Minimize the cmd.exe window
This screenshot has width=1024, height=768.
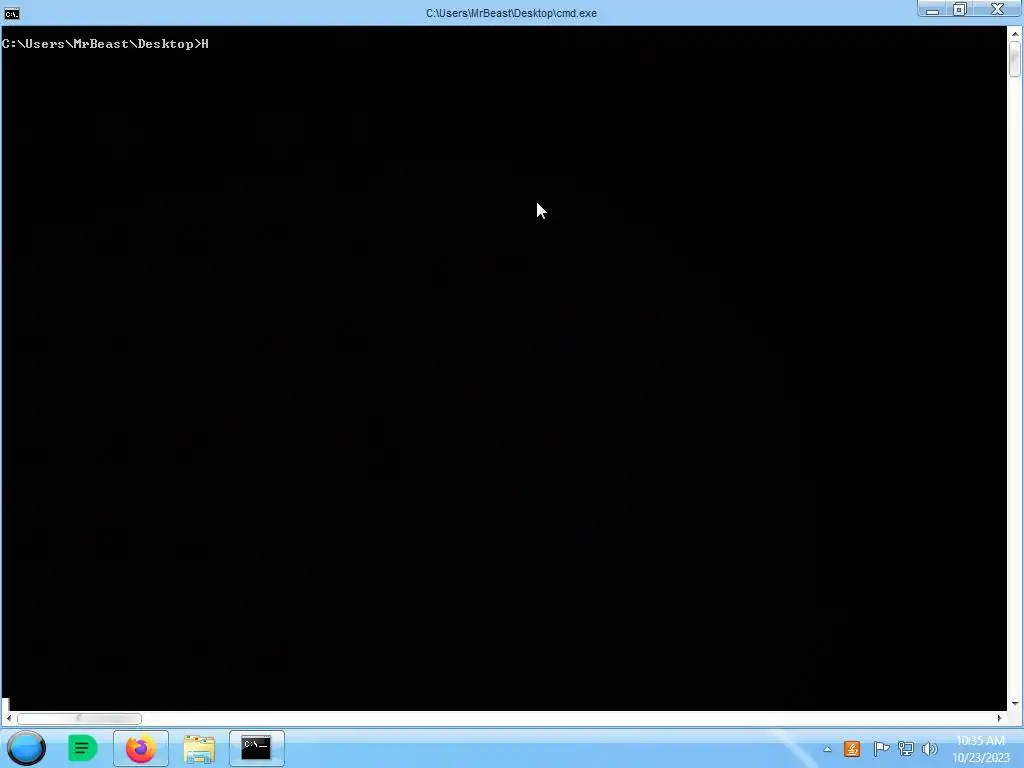[932, 10]
